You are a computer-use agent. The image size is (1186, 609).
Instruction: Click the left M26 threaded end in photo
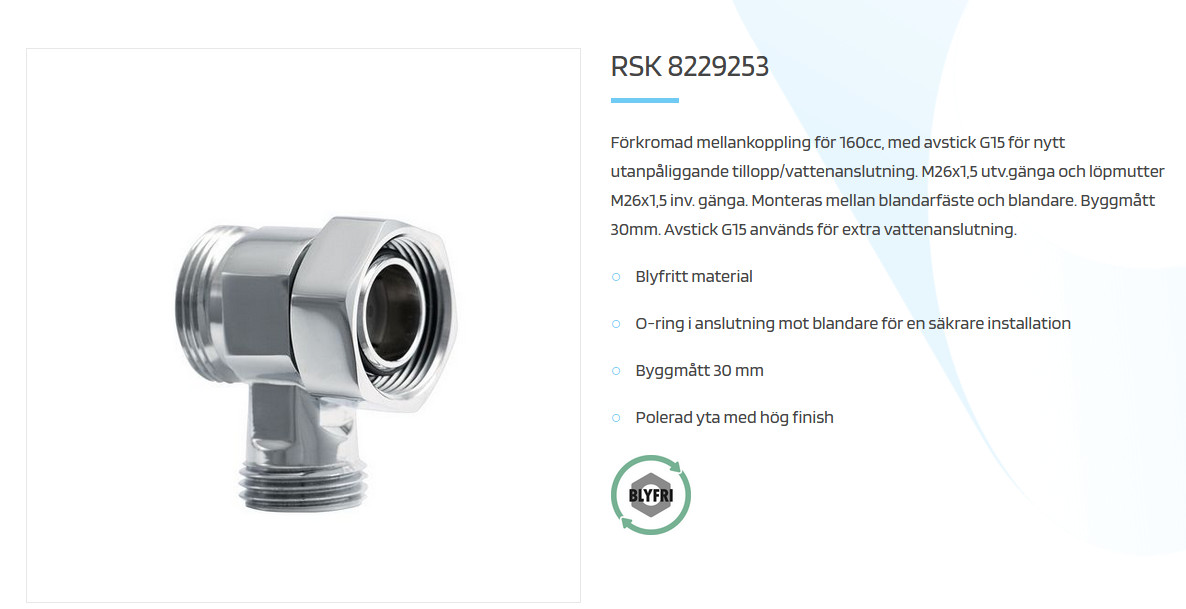pyautogui.click(x=198, y=303)
